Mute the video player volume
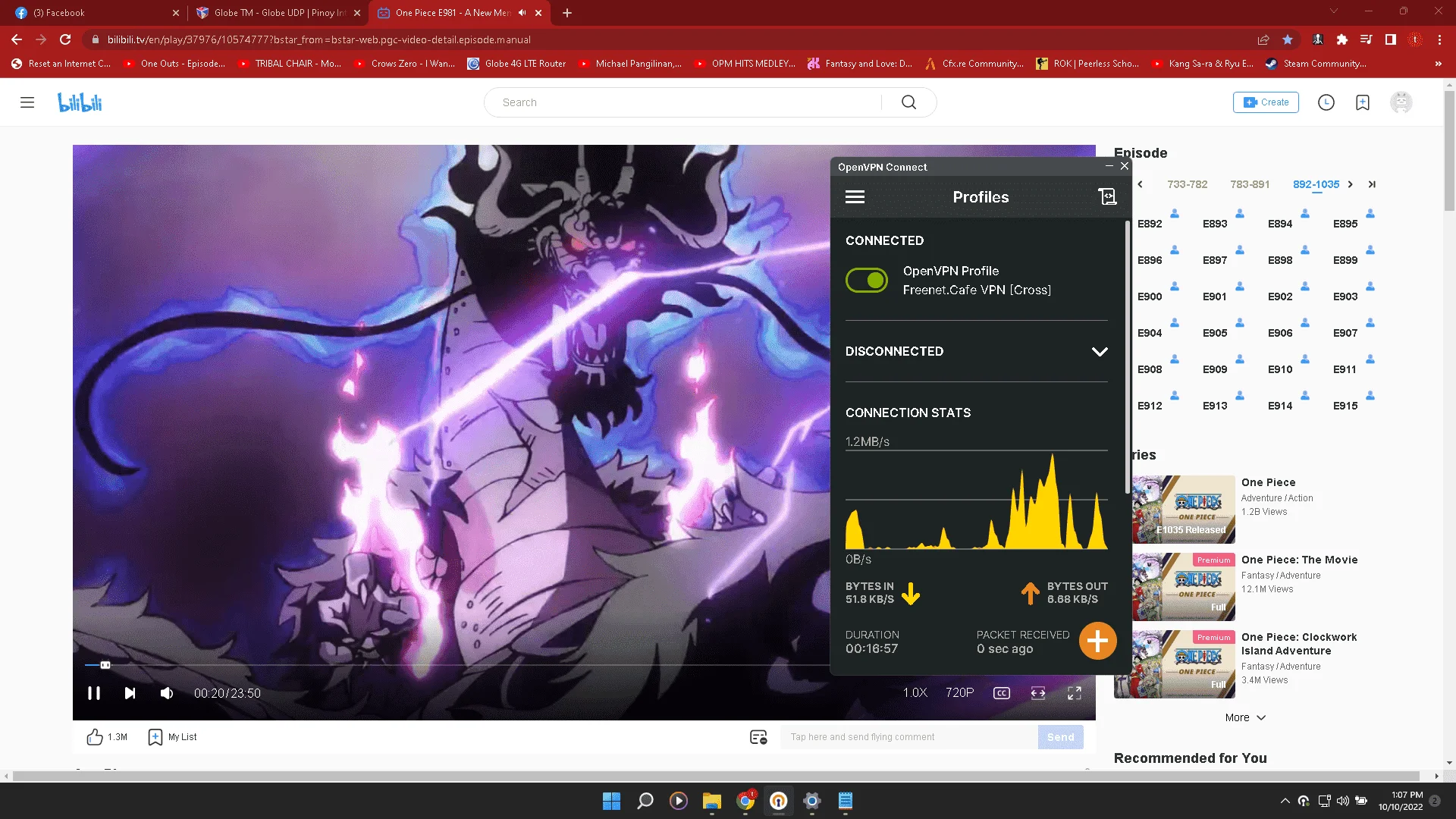This screenshot has height=819, width=1456. [x=167, y=693]
